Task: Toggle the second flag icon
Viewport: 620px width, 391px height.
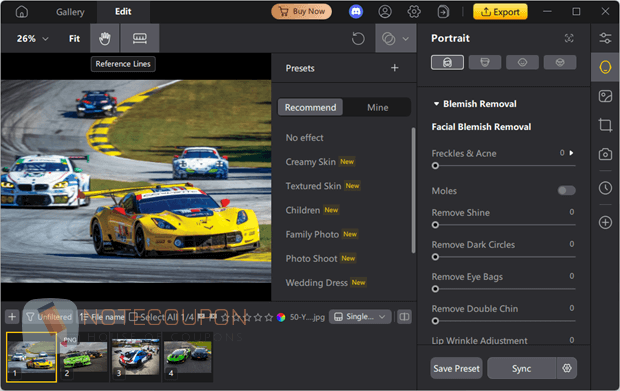Action: 213,317
